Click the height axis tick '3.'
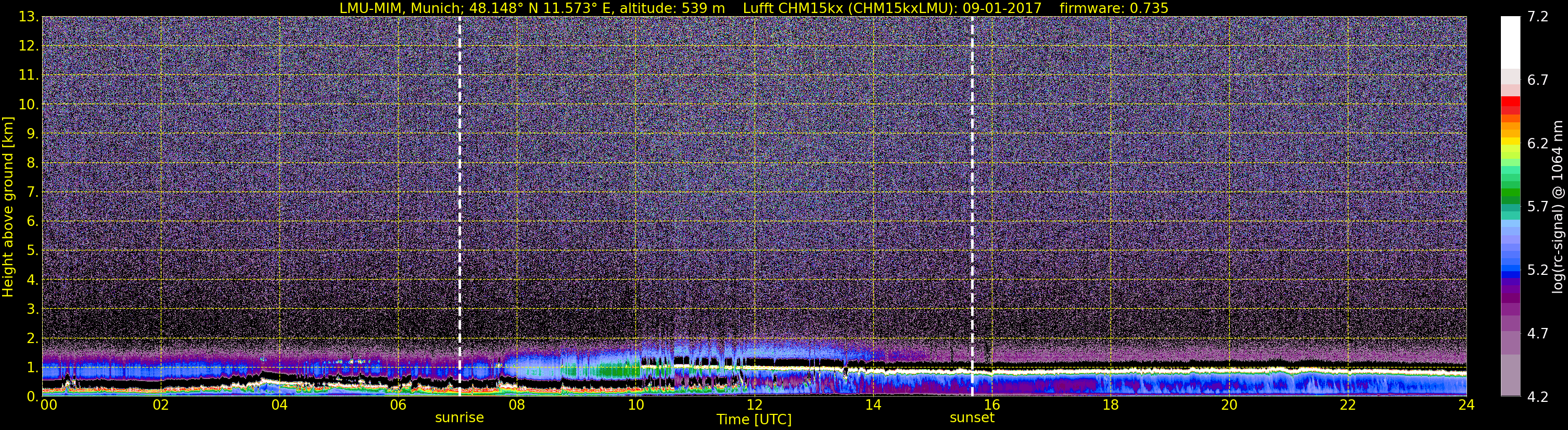This screenshot has height=430, width=1568. (x=33, y=309)
